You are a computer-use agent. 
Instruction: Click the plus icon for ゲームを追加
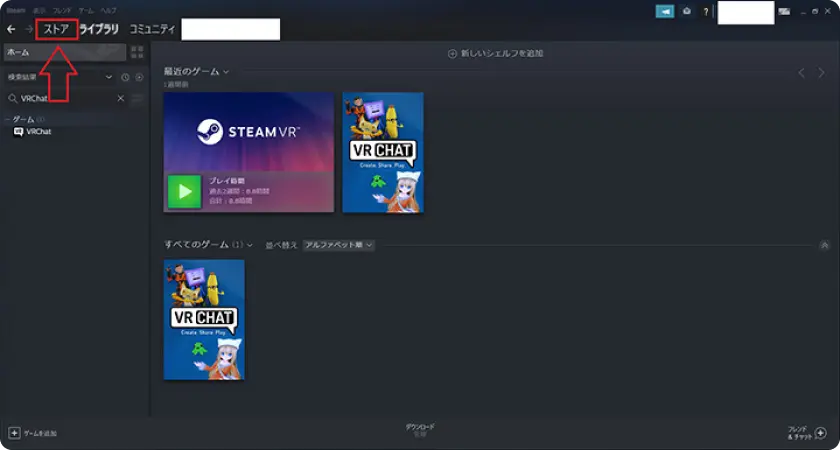(14, 433)
